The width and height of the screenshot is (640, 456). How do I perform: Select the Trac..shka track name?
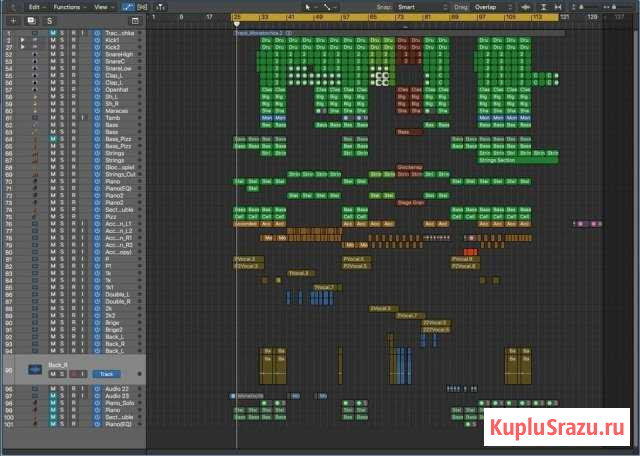click(120, 33)
